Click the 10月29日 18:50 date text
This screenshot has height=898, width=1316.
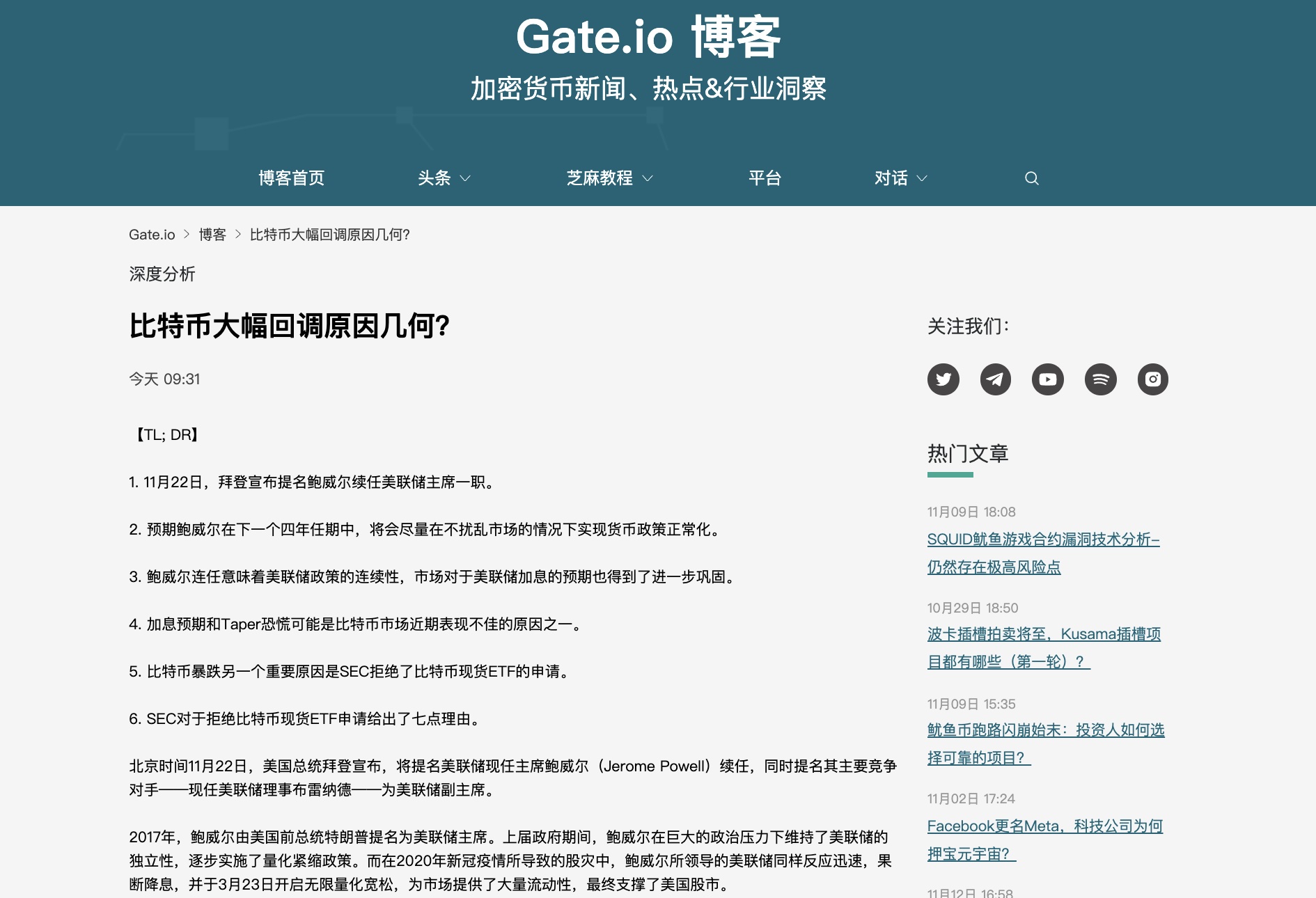pos(973,608)
